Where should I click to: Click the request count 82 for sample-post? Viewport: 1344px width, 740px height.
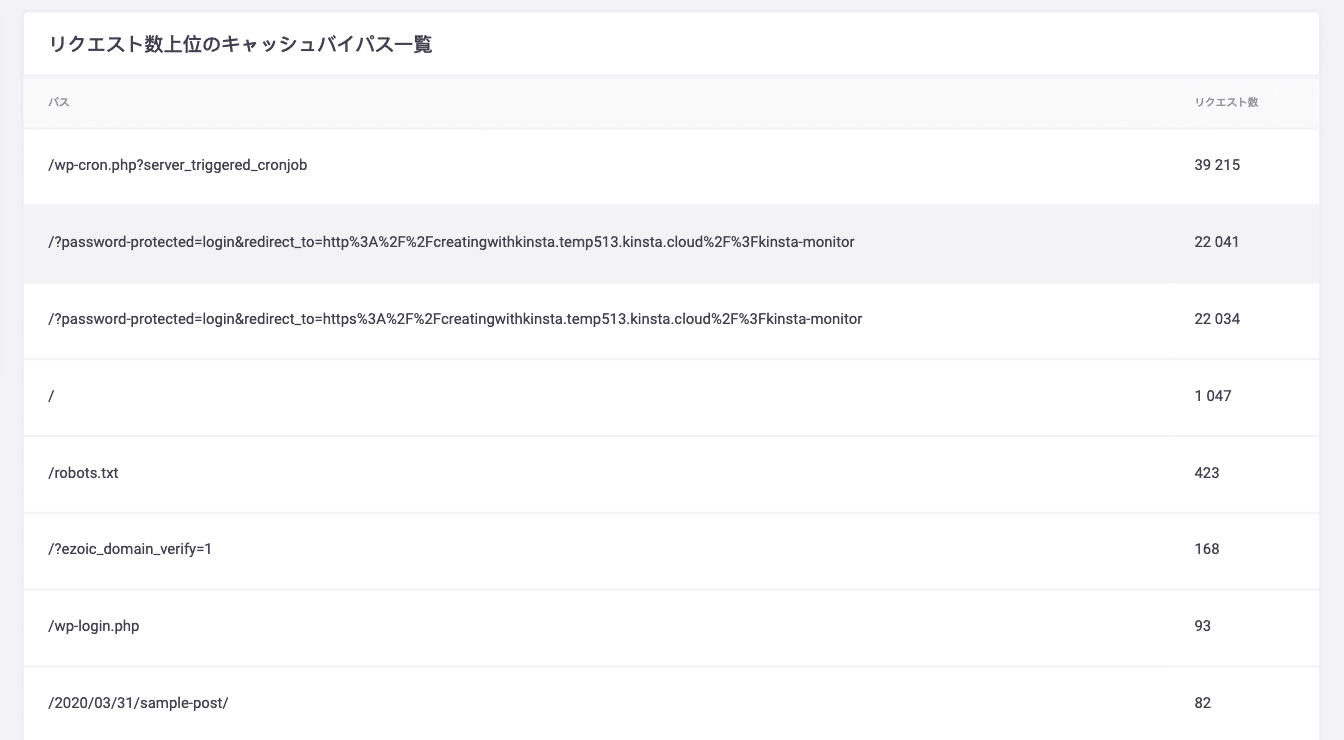point(1201,703)
